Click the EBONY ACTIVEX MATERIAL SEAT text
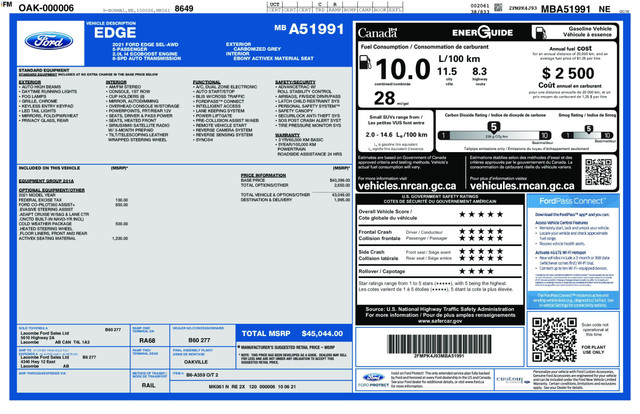Viewport: 640px width, 414px height. (x=273, y=58)
